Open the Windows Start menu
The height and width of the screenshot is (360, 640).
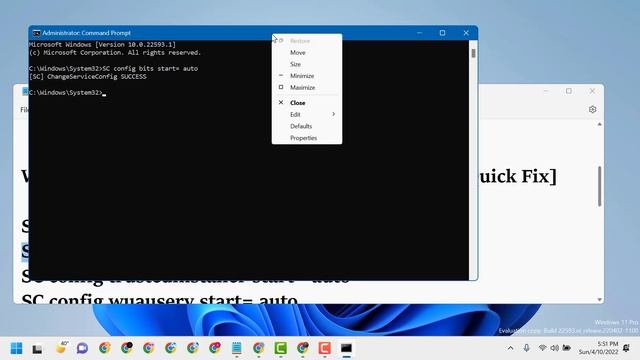click(x=16, y=348)
